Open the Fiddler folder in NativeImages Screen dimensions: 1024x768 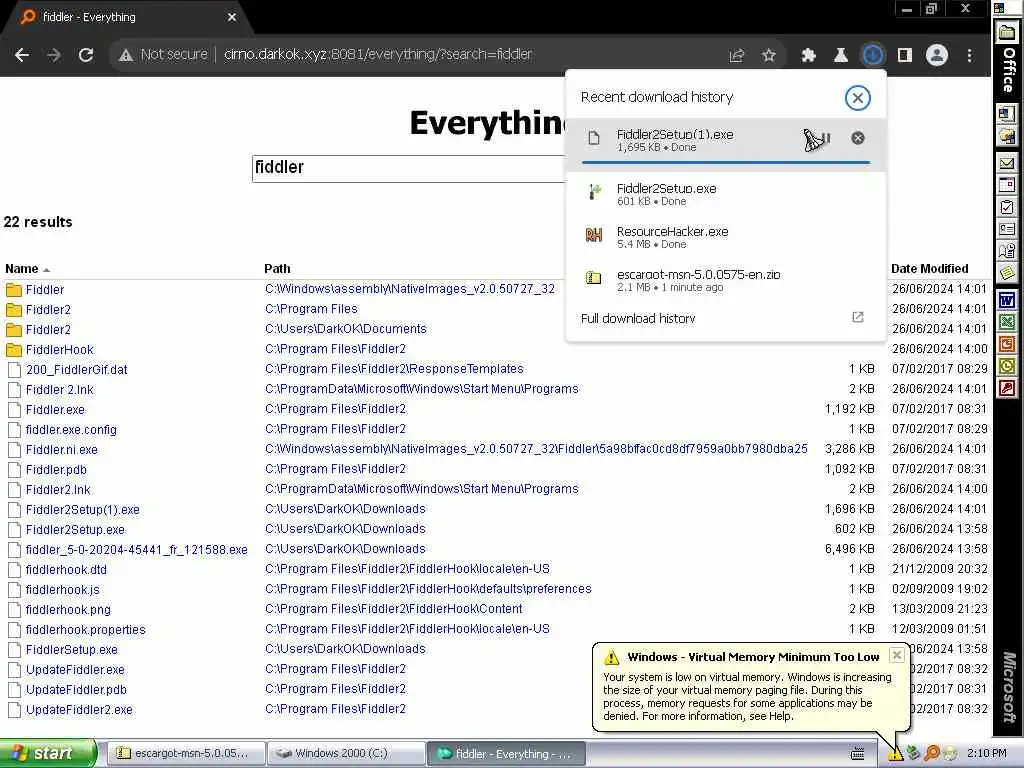pyautogui.click(x=44, y=290)
